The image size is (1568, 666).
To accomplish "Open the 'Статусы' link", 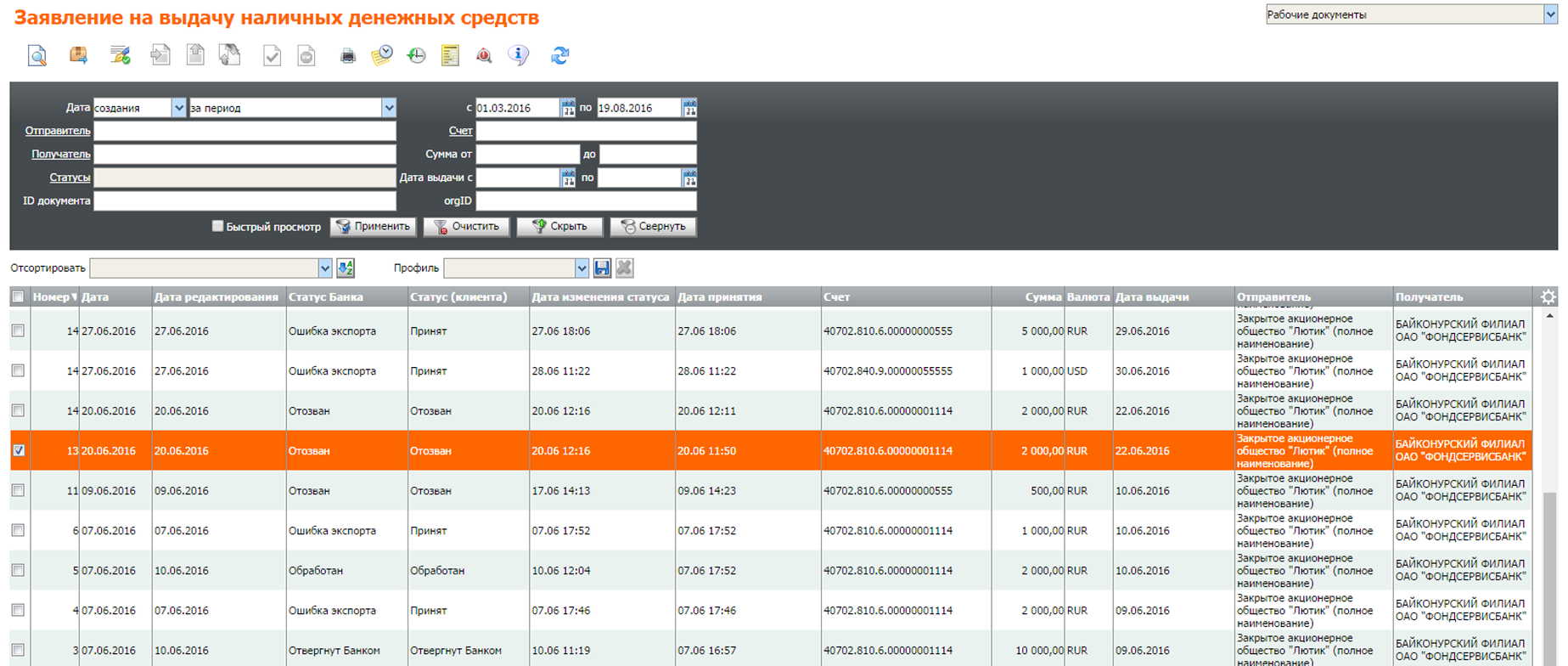I will tap(70, 178).
